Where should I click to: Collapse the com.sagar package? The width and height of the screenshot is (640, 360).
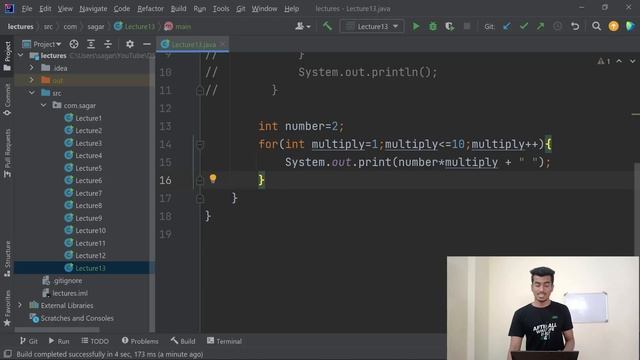pyautogui.click(x=43, y=105)
